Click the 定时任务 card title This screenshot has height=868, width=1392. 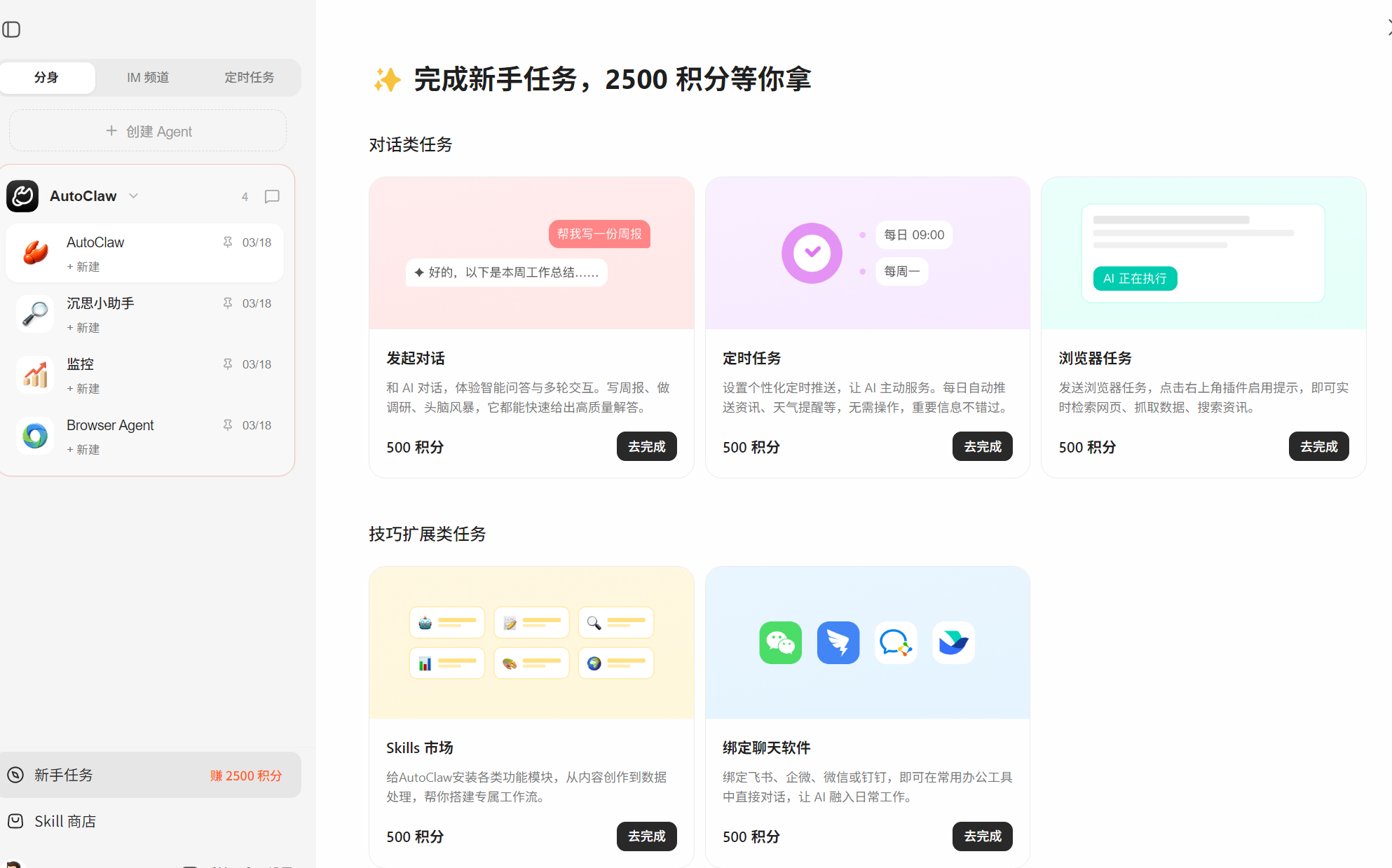tap(751, 358)
